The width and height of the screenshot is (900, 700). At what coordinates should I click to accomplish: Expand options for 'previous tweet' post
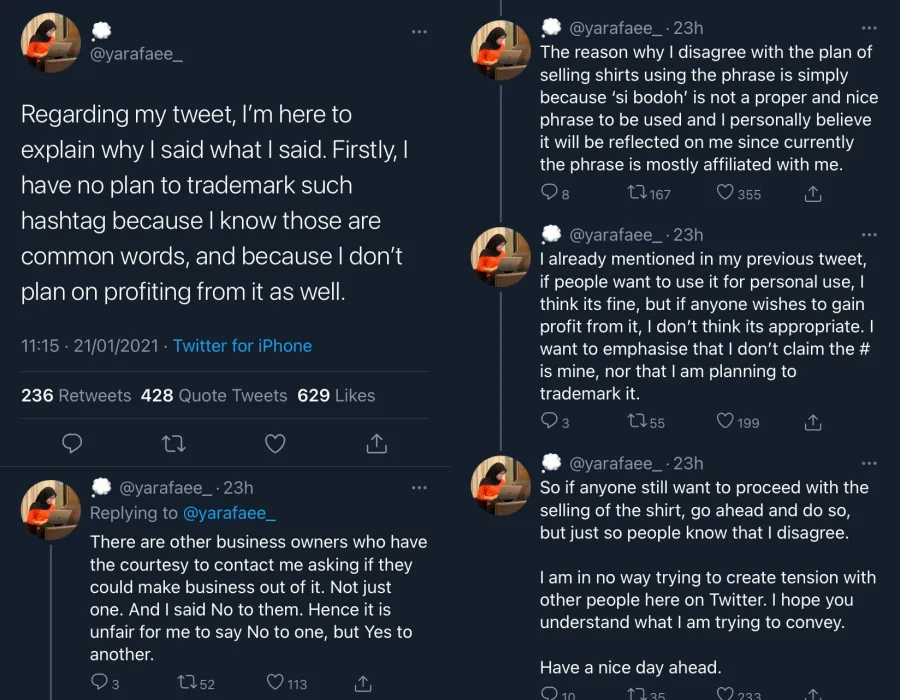tap(868, 235)
